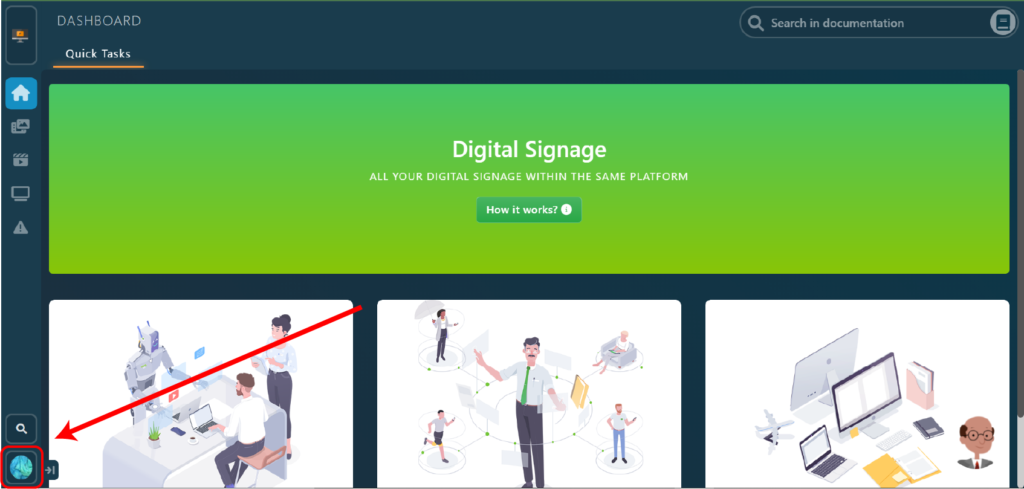Expand the sidebar with the arrow toggle
The image size is (1024, 489).
(50, 469)
